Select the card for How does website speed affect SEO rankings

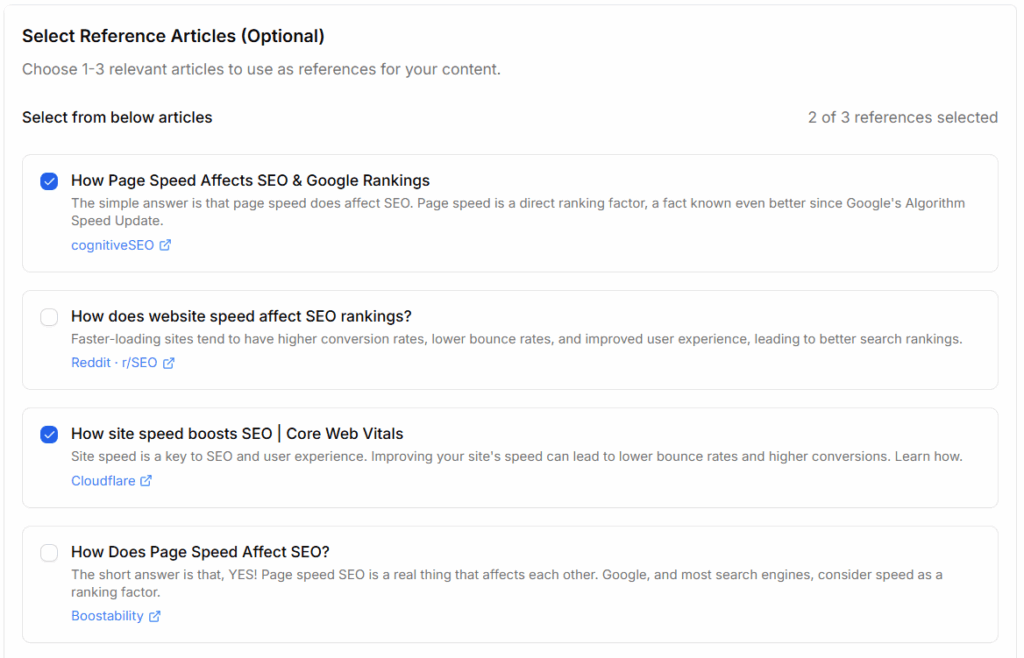coord(510,340)
